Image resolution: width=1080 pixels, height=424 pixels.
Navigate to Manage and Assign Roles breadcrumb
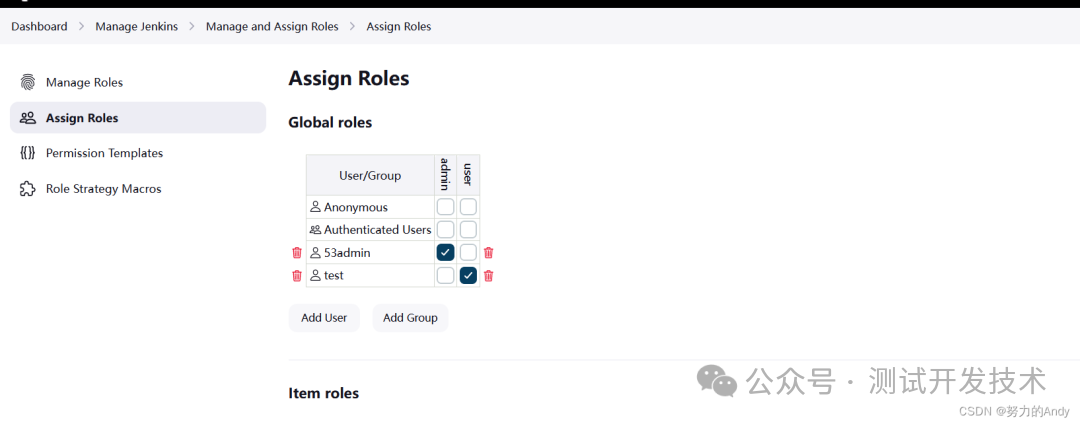coord(272,27)
